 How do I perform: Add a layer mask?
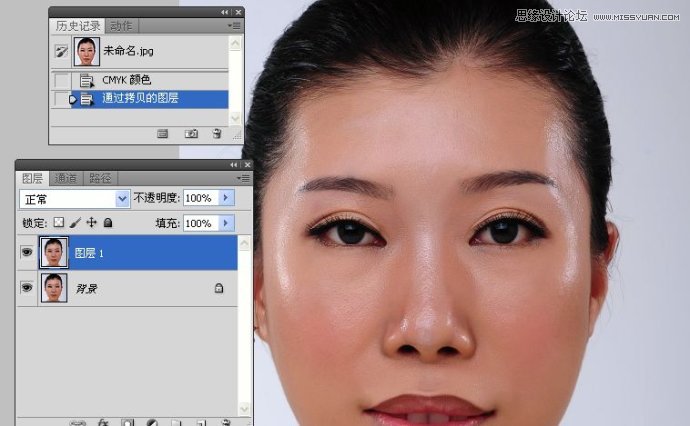pyautogui.click(x=127, y=422)
